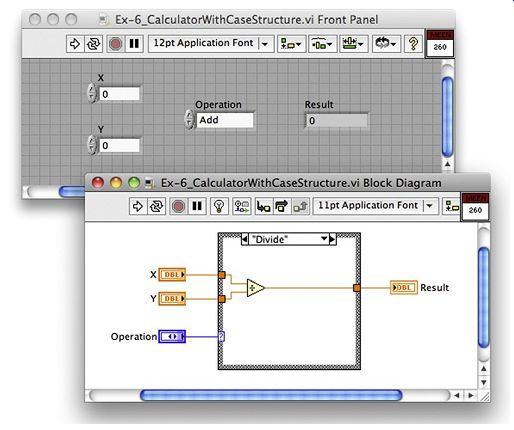
Task: Click Step Into debugging icon
Action: pos(263,206)
